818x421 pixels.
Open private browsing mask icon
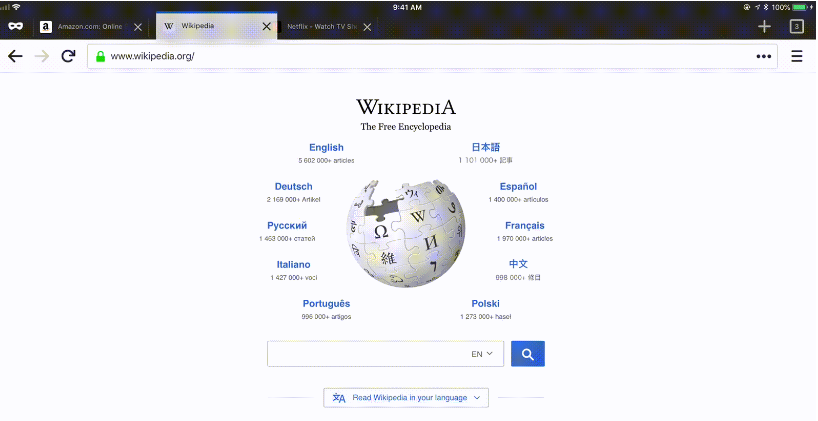[15, 27]
